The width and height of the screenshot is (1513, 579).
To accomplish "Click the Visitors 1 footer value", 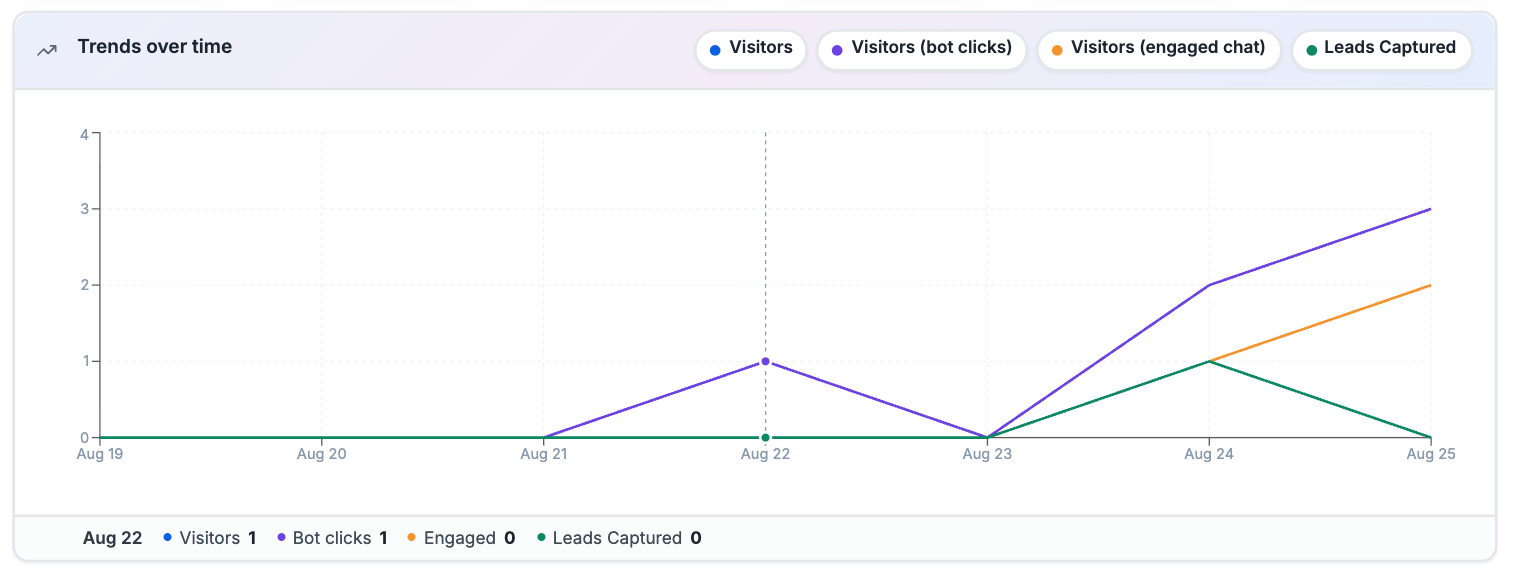I will pos(210,538).
